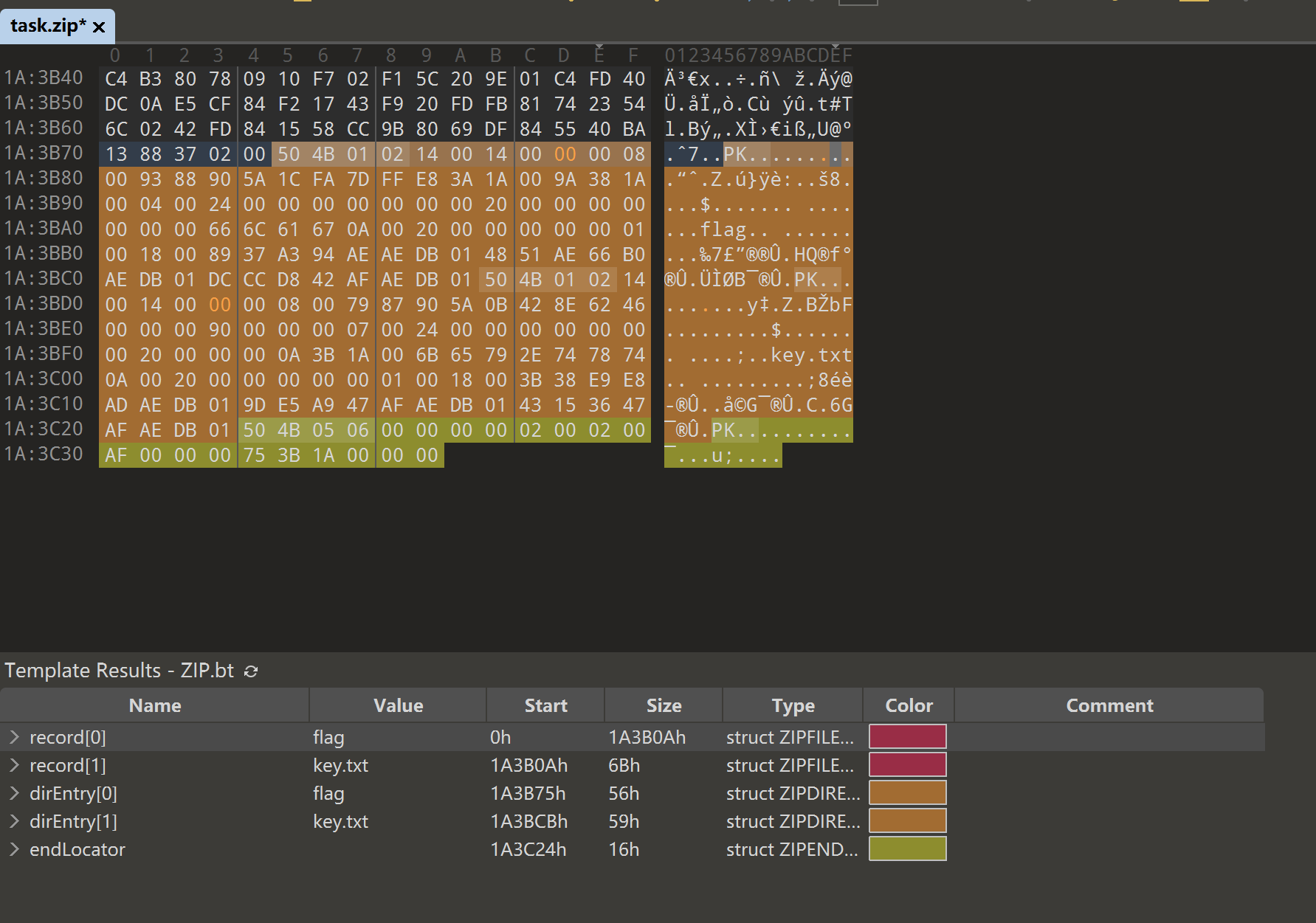Click size value 1A3B0Ah
This screenshot has height=923, width=1316.
[647, 737]
